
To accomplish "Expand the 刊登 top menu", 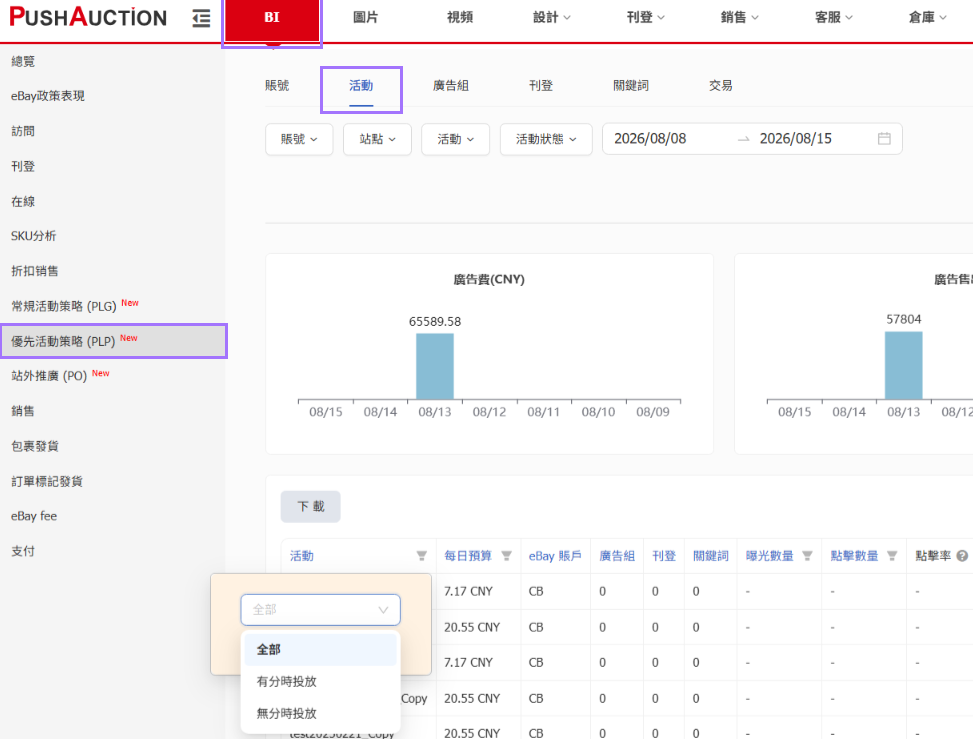I will 645,17.
